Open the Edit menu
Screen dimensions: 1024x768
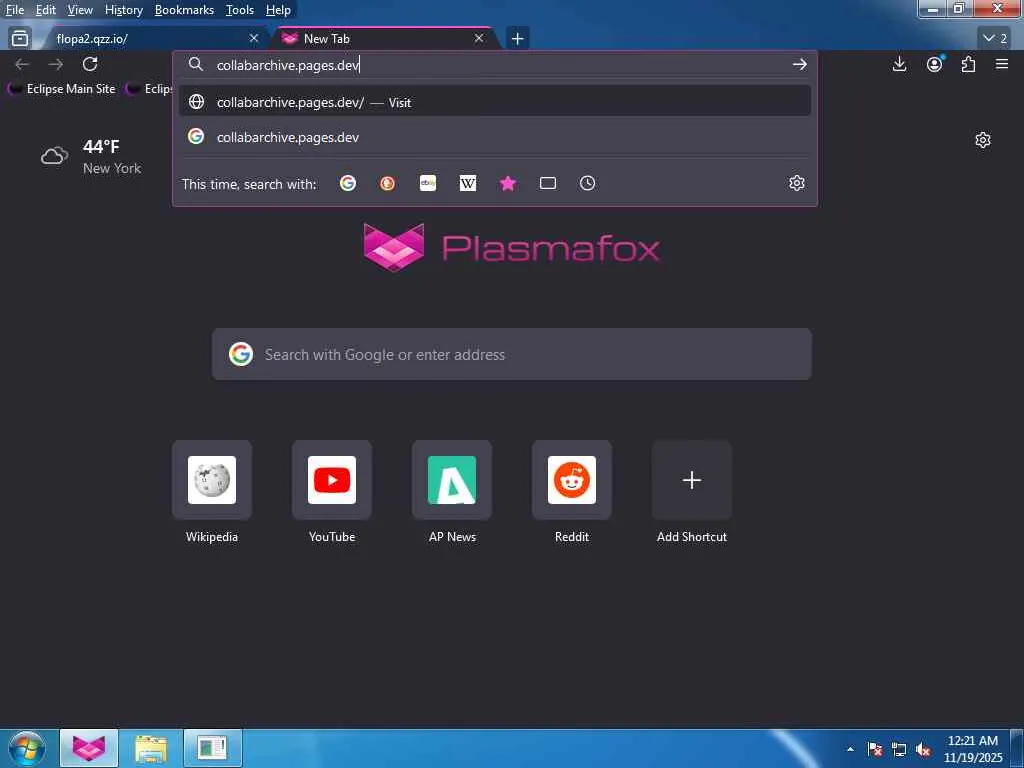pyautogui.click(x=45, y=10)
